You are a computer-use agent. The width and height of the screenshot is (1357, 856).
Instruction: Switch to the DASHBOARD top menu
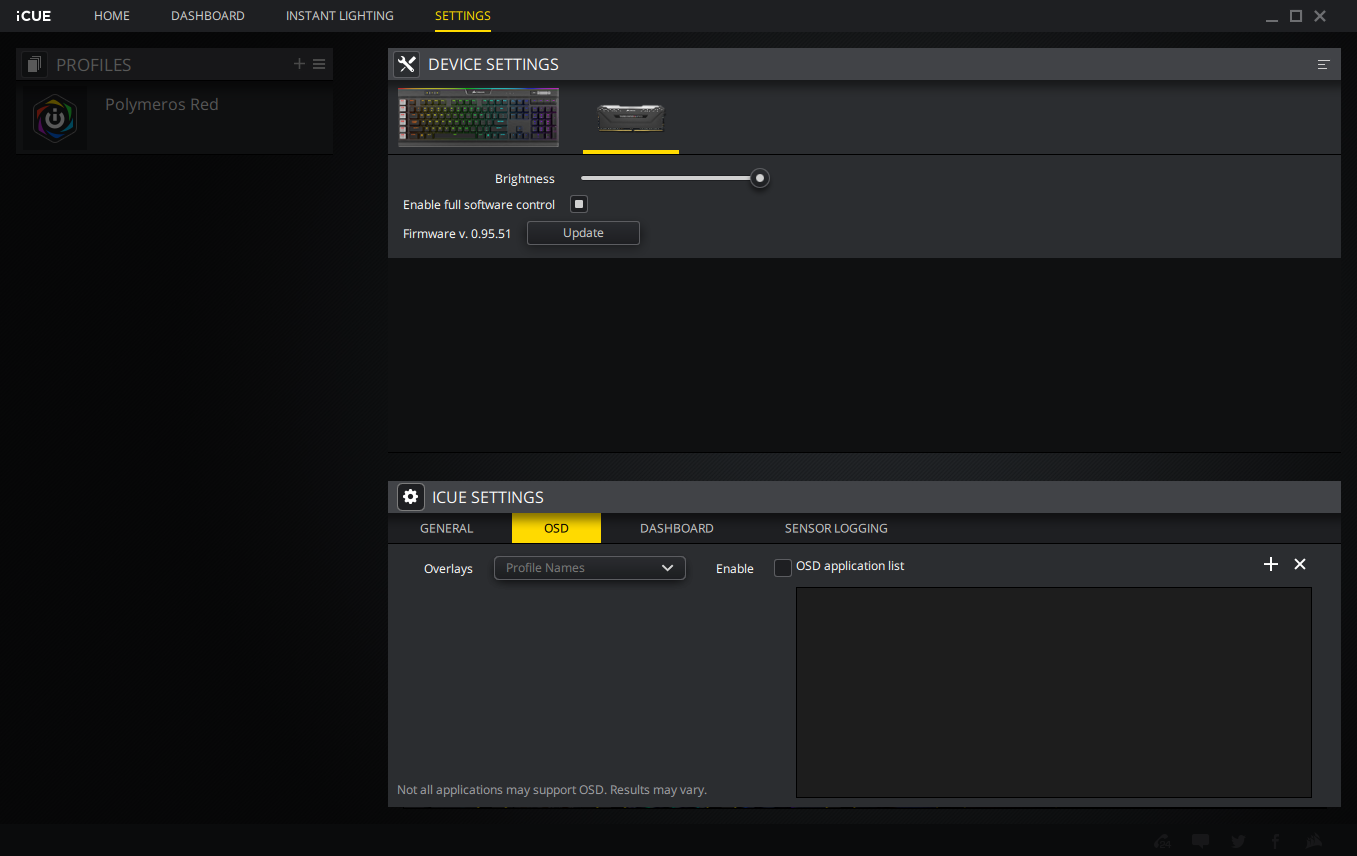coord(208,16)
